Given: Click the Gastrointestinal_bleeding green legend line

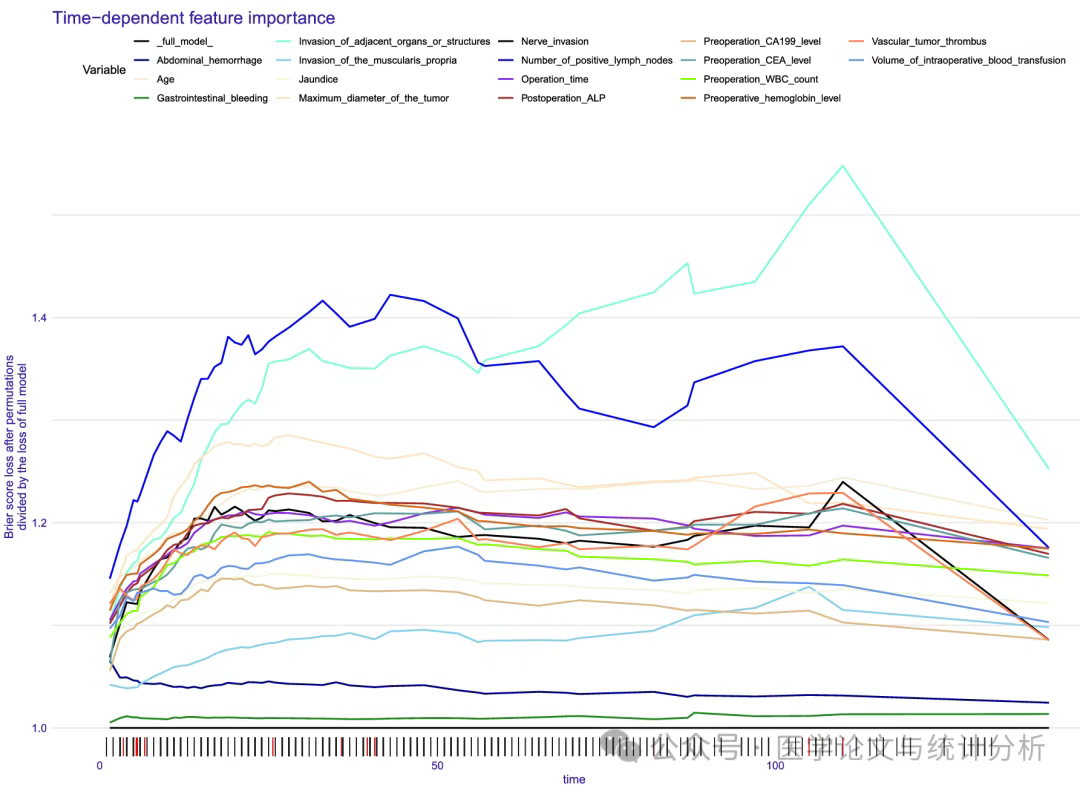Looking at the screenshot, I should coord(141,99).
